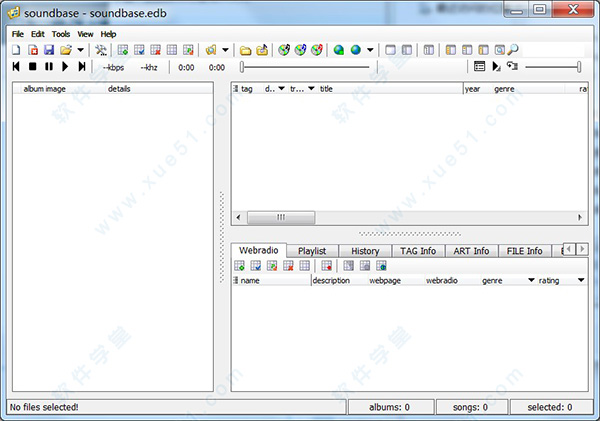Switch to the ART Info tab

click(x=471, y=251)
